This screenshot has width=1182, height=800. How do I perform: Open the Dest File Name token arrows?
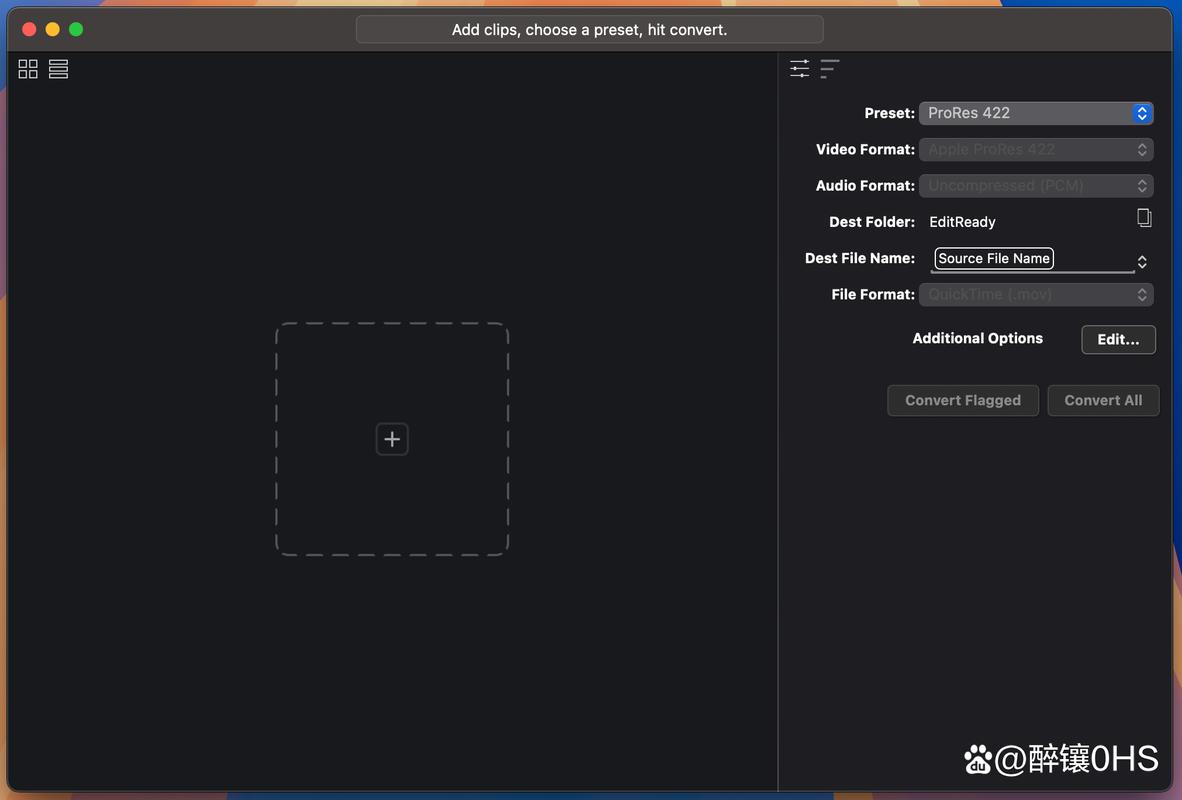[x=1142, y=262]
